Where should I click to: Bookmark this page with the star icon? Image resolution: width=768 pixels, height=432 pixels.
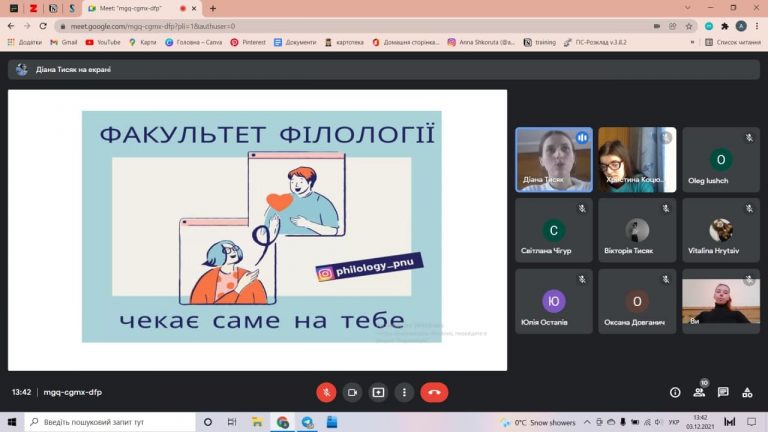689,26
